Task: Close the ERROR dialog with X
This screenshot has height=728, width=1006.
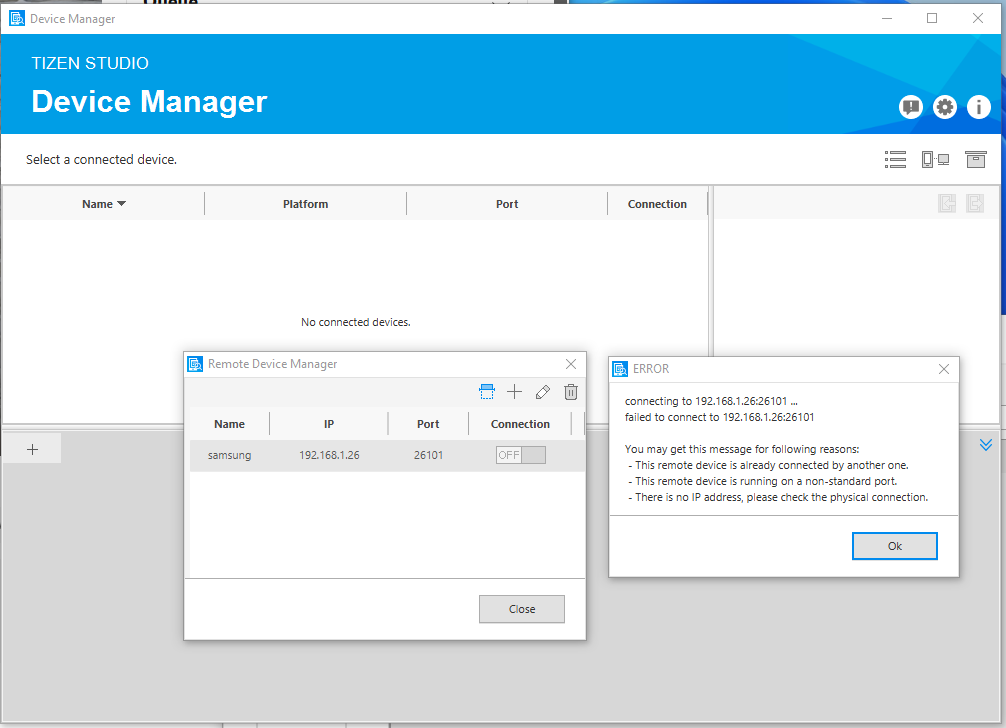Action: [943, 369]
